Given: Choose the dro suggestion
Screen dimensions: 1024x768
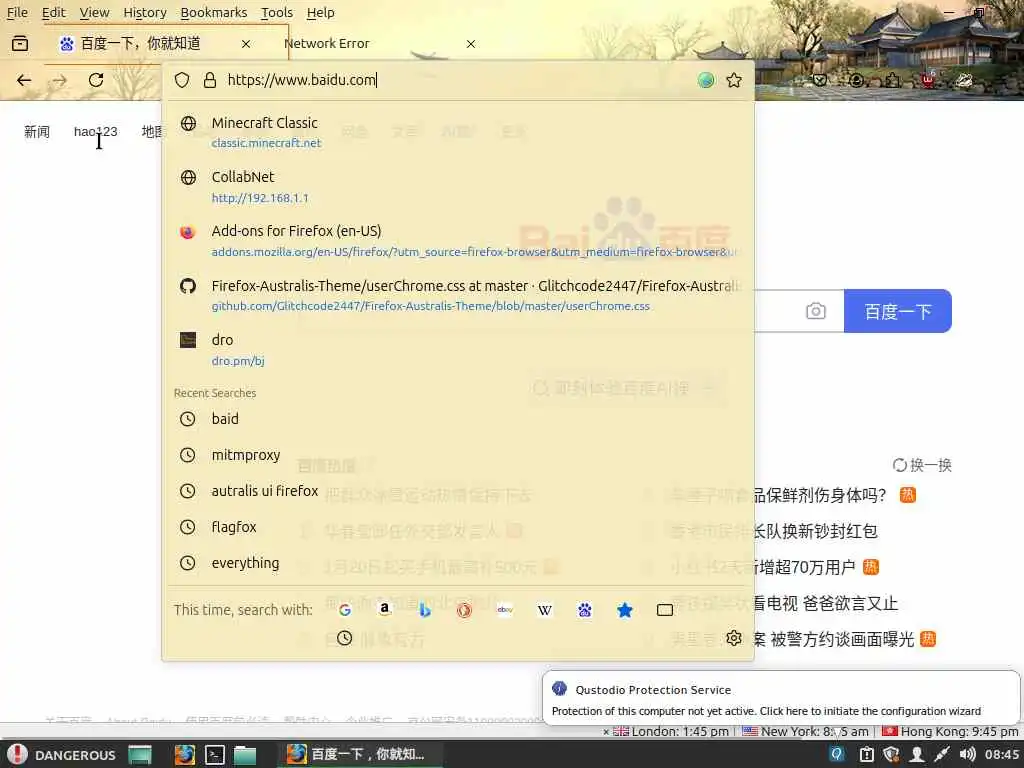Looking at the screenshot, I should pyautogui.click(x=457, y=349).
